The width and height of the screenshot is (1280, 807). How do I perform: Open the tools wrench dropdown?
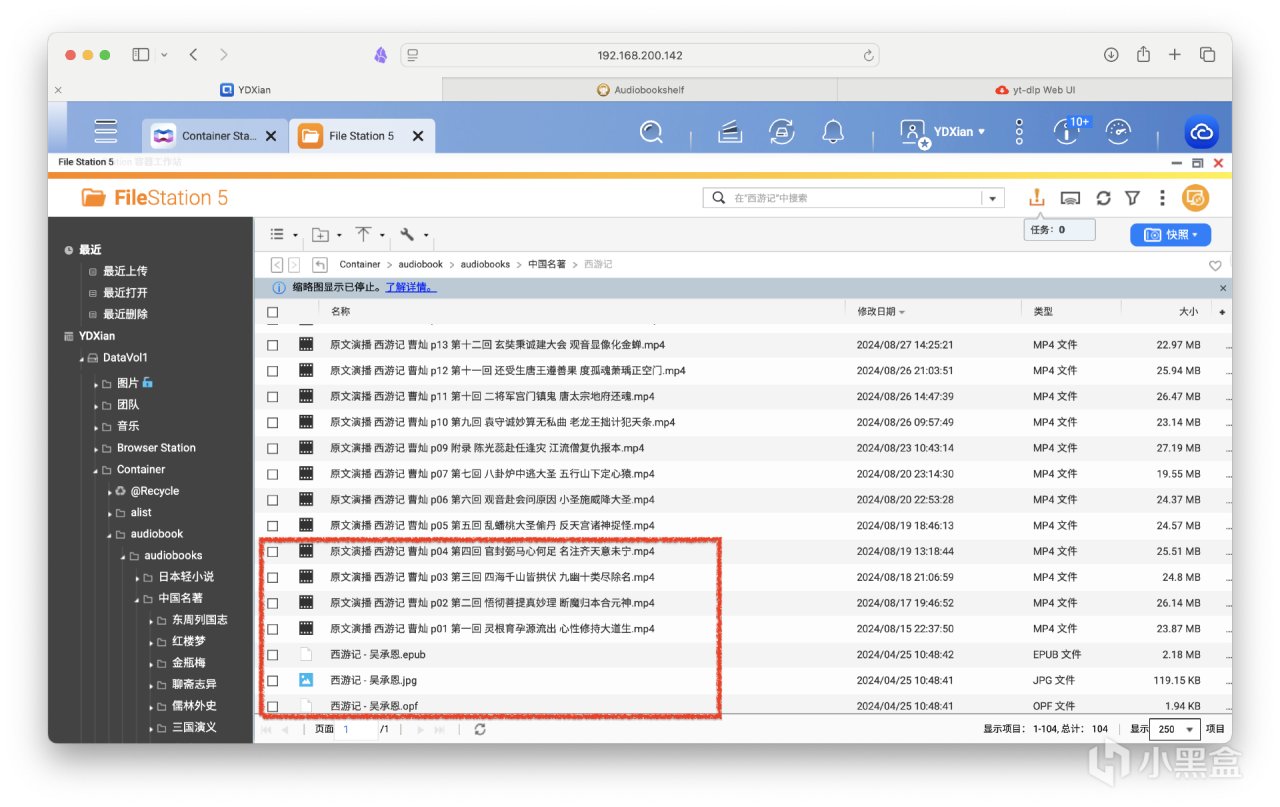pyautogui.click(x=414, y=235)
